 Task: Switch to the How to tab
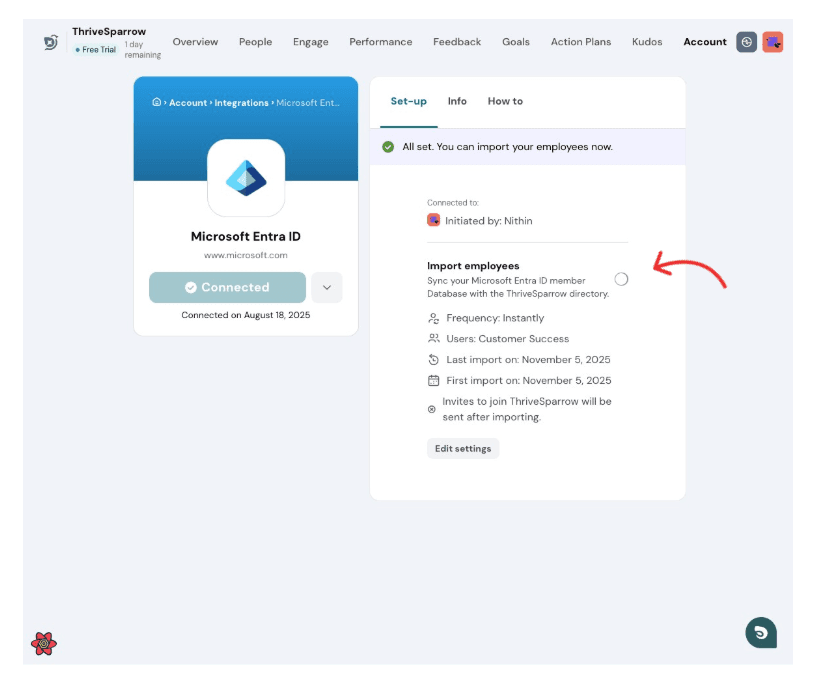tap(505, 101)
